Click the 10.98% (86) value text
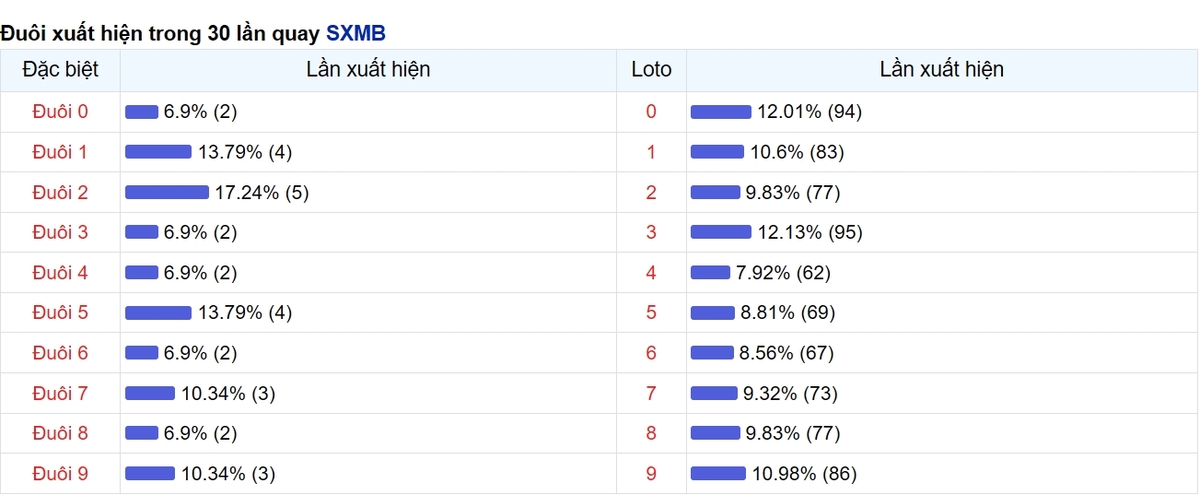Viewport: 1200px width, 495px height. [x=804, y=473]
